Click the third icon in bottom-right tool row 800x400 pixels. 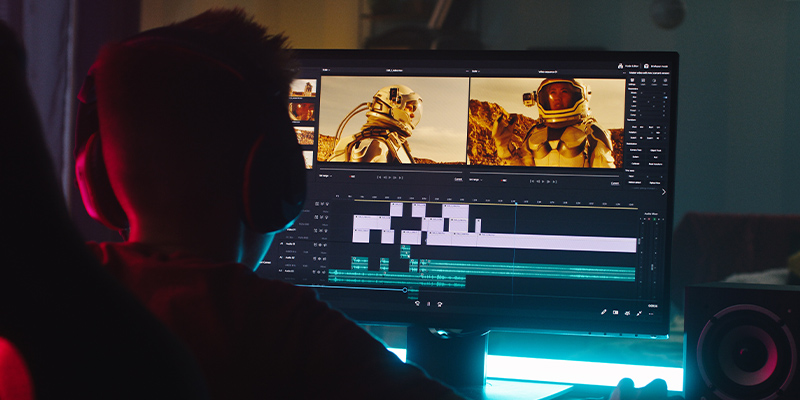[x=628, y=313]
